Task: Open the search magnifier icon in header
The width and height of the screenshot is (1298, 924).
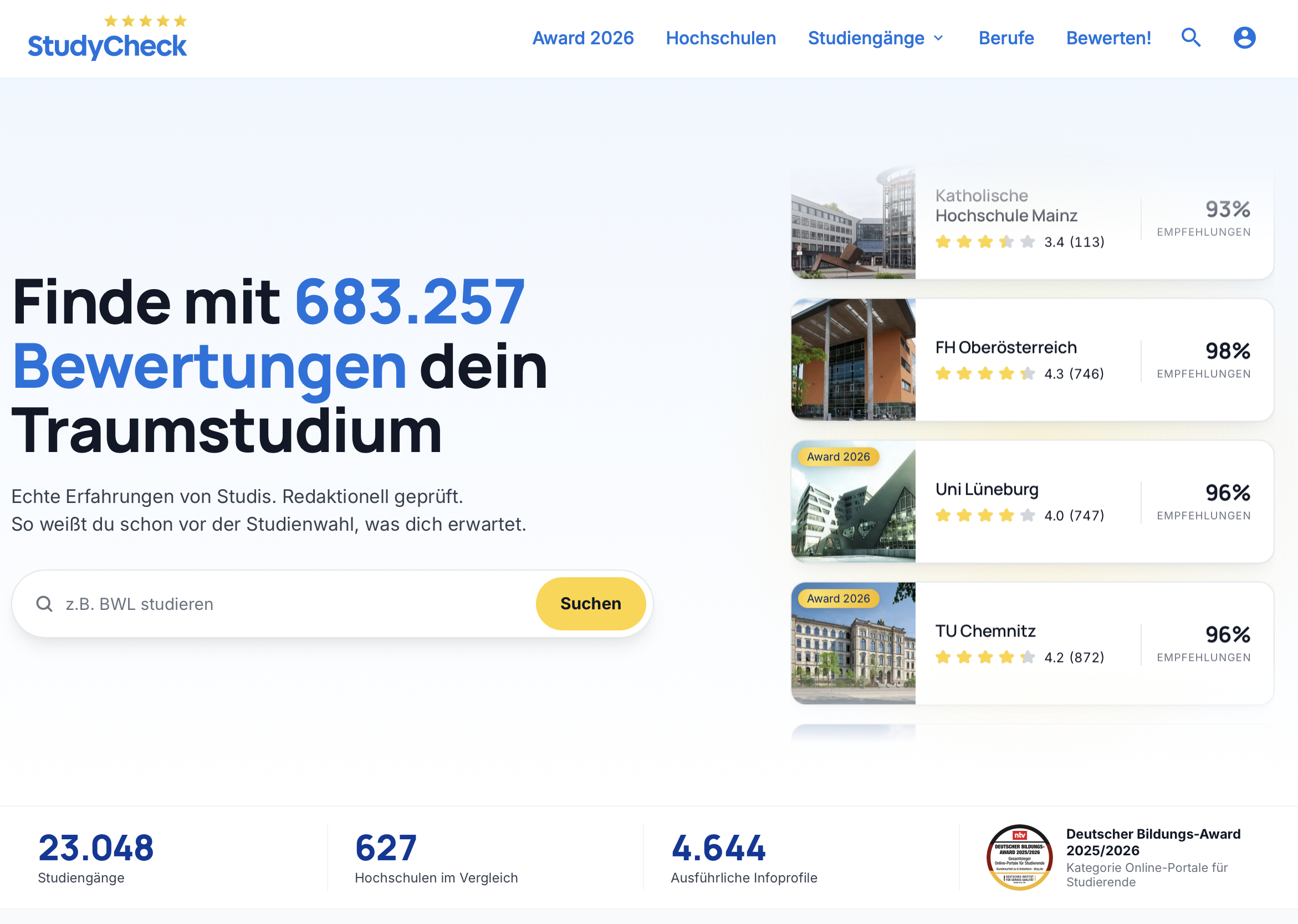Action: [x=1190, y=38]
